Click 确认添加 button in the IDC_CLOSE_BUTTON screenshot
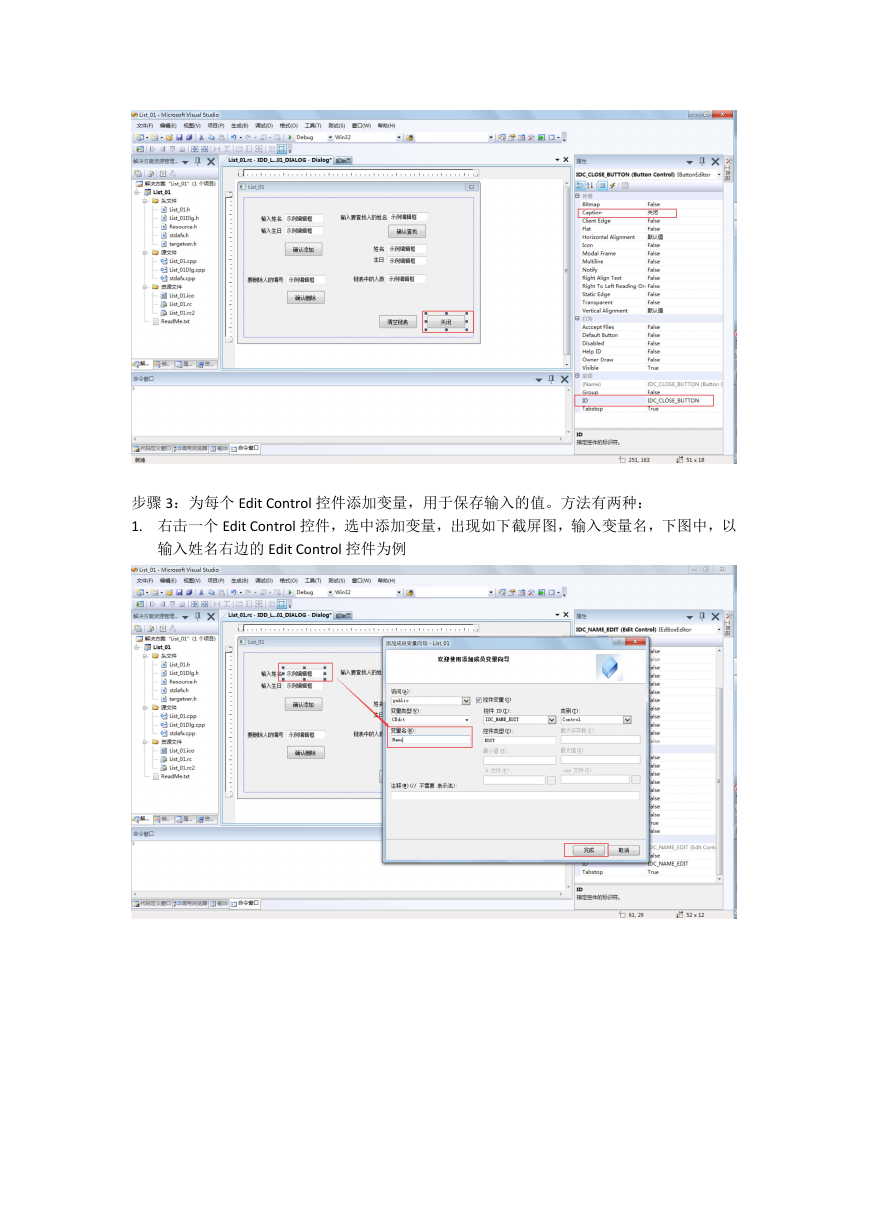This screenshot has height=1228, width=869. click(303, 249)
